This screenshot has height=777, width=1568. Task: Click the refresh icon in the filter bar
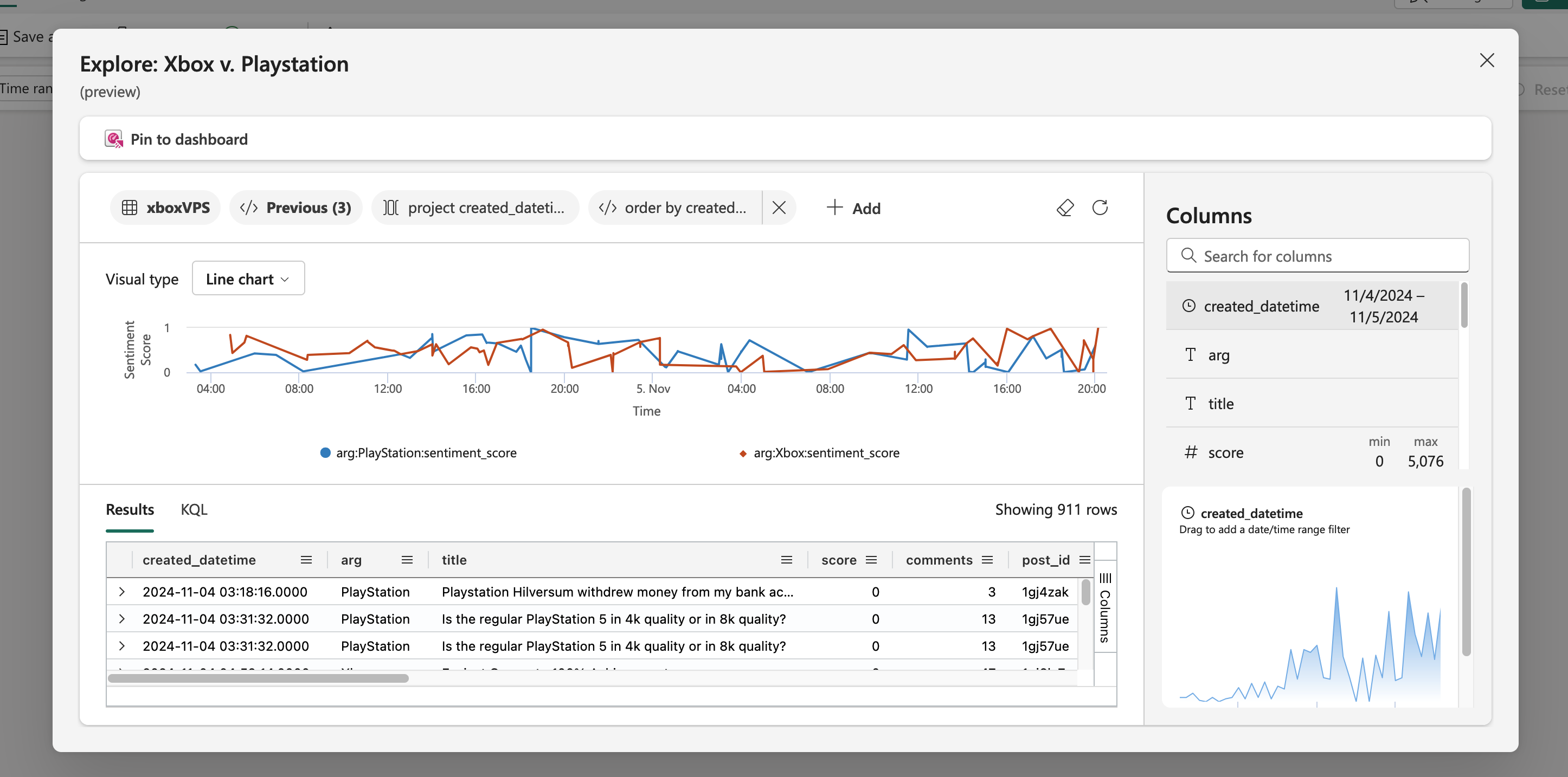click(x=1100, y=208)
